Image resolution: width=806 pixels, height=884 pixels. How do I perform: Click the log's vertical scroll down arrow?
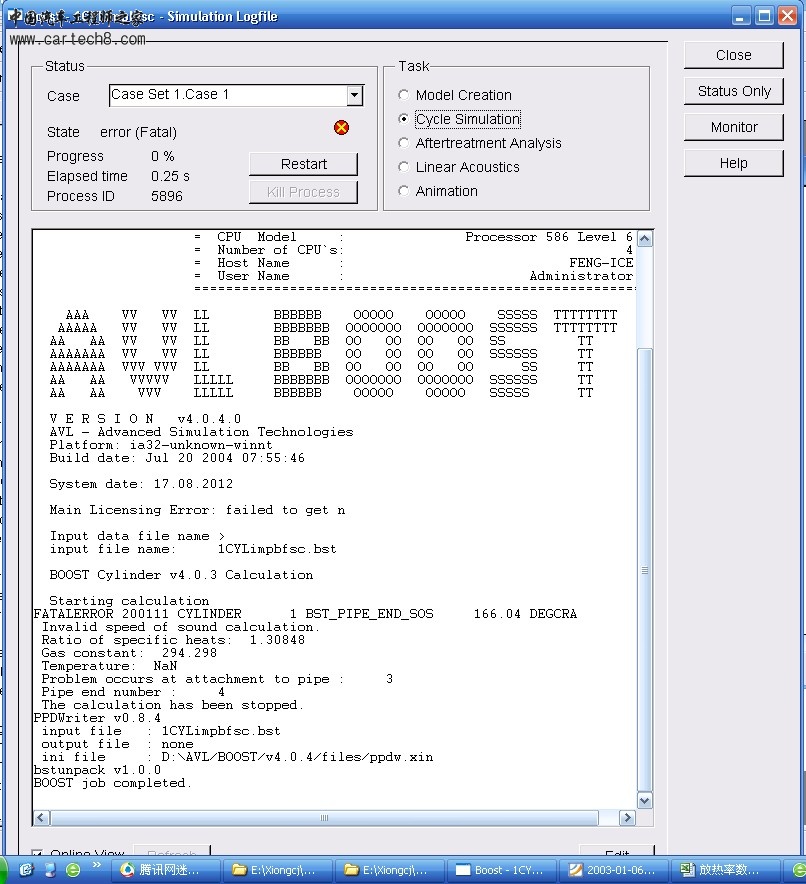(x=645, y=800)
